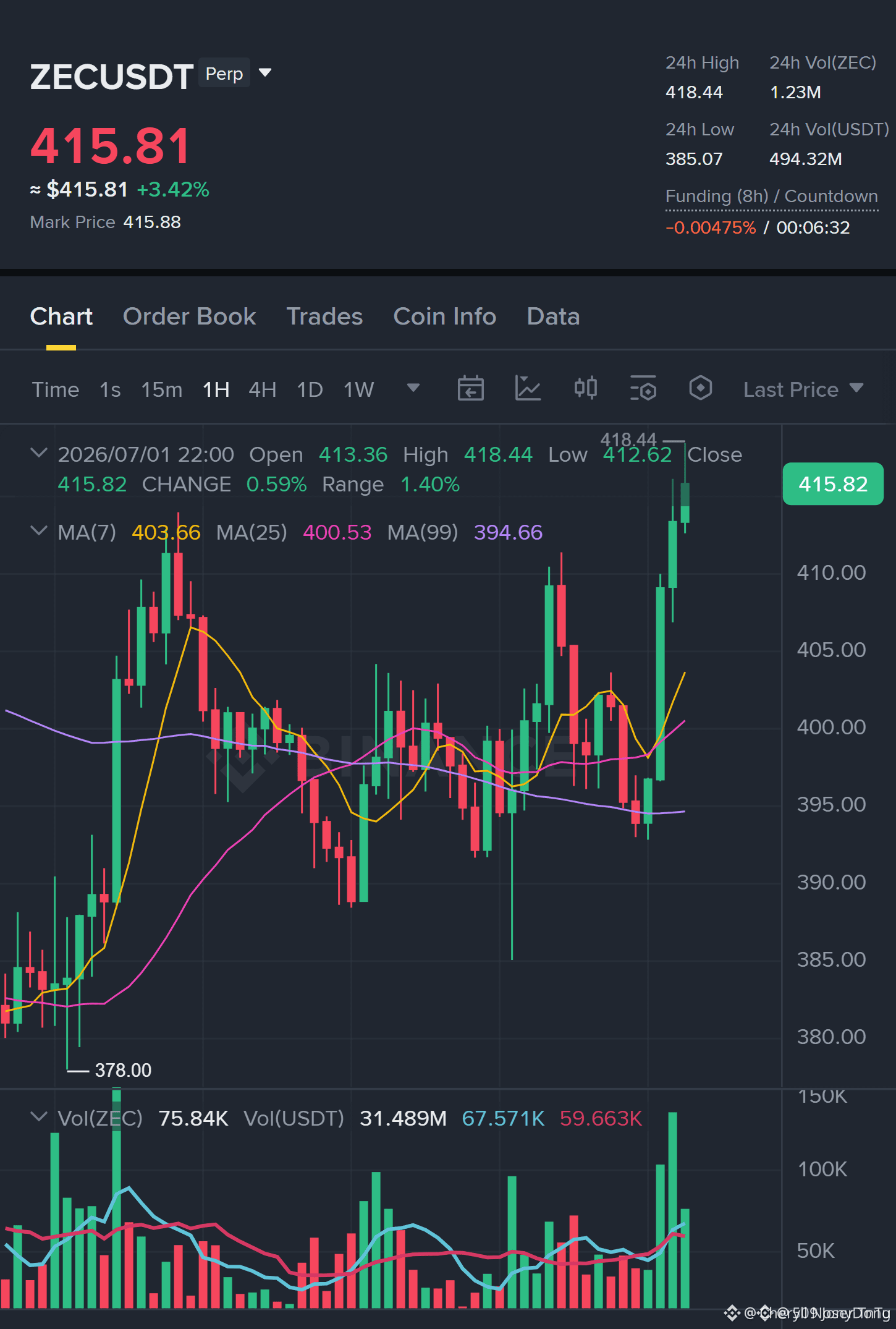Open the Last Price dropdown
896x1329 pixels.
click(803, 389)
